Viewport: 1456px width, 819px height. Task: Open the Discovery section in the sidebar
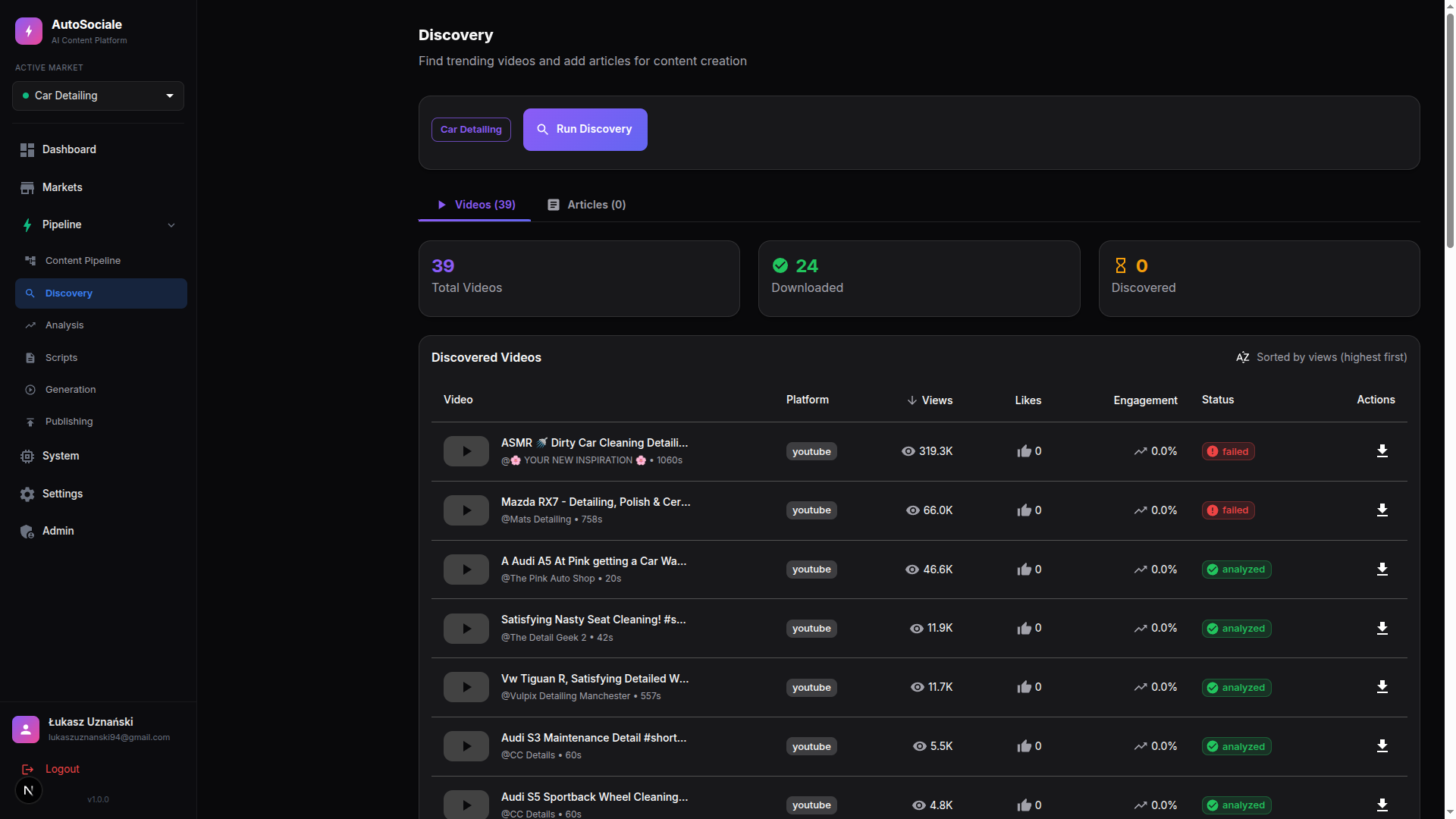click(x=68, y=293)
